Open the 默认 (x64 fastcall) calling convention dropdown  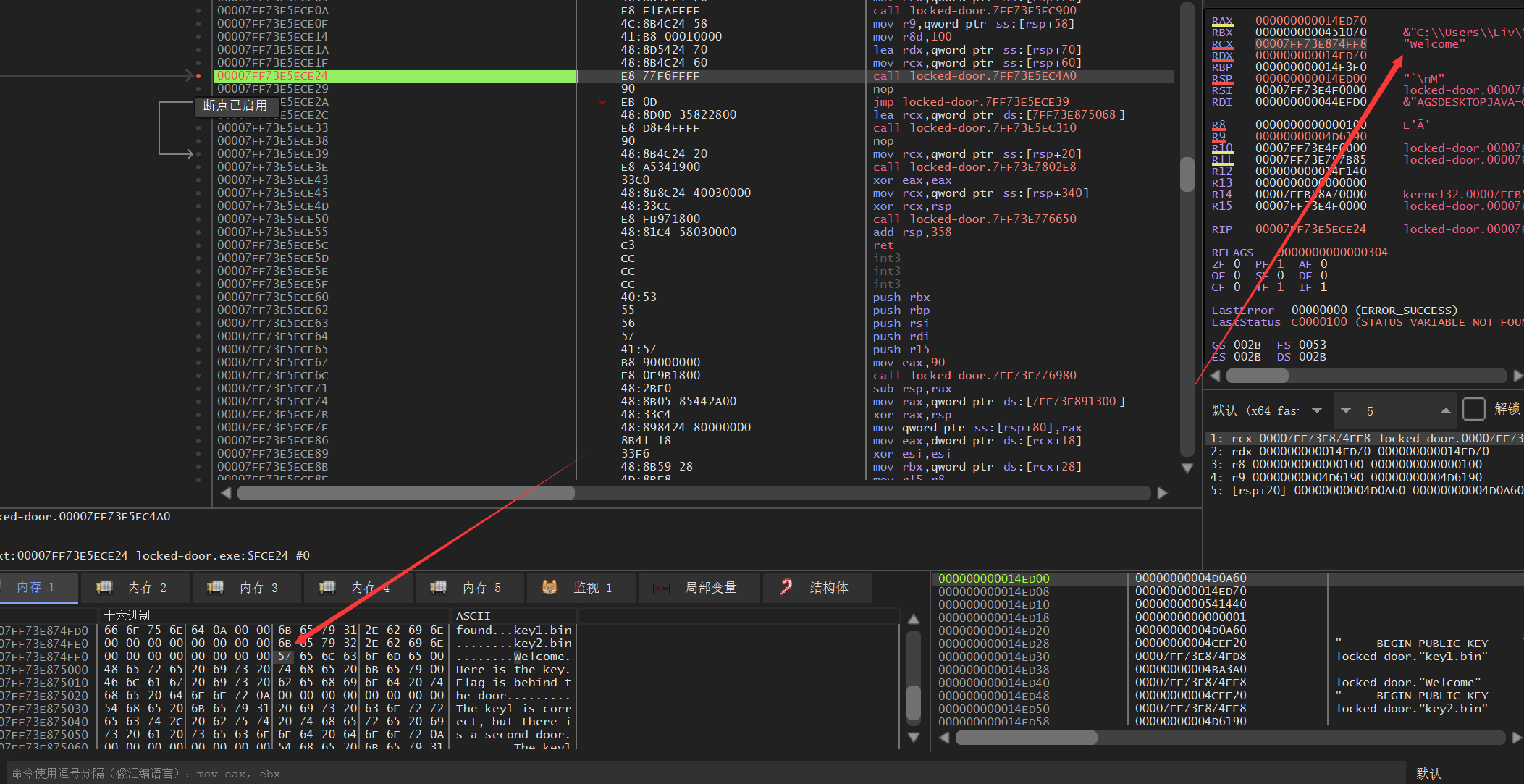pyautogui.click(x=1266, y=410)
